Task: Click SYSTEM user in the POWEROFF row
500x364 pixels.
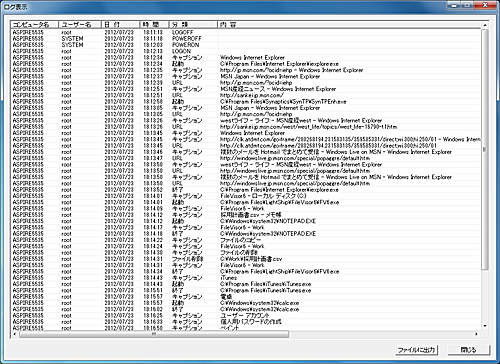Action: pyautogui.click(x=72, y=39)
